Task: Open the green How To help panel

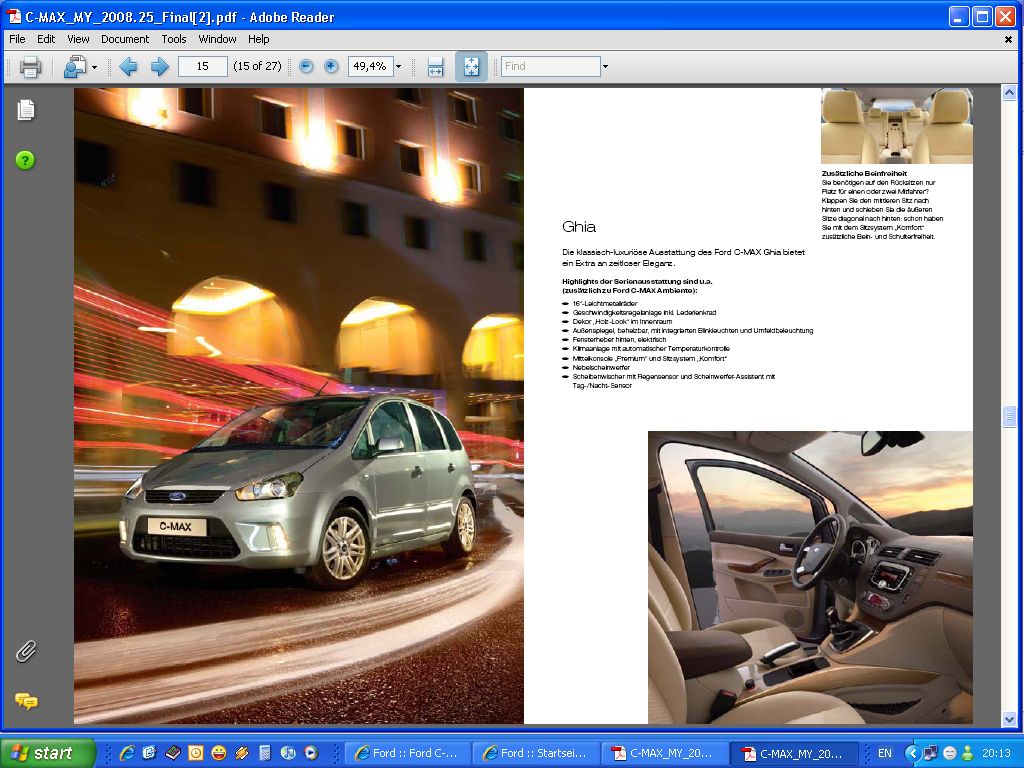Action: [26, 160]
